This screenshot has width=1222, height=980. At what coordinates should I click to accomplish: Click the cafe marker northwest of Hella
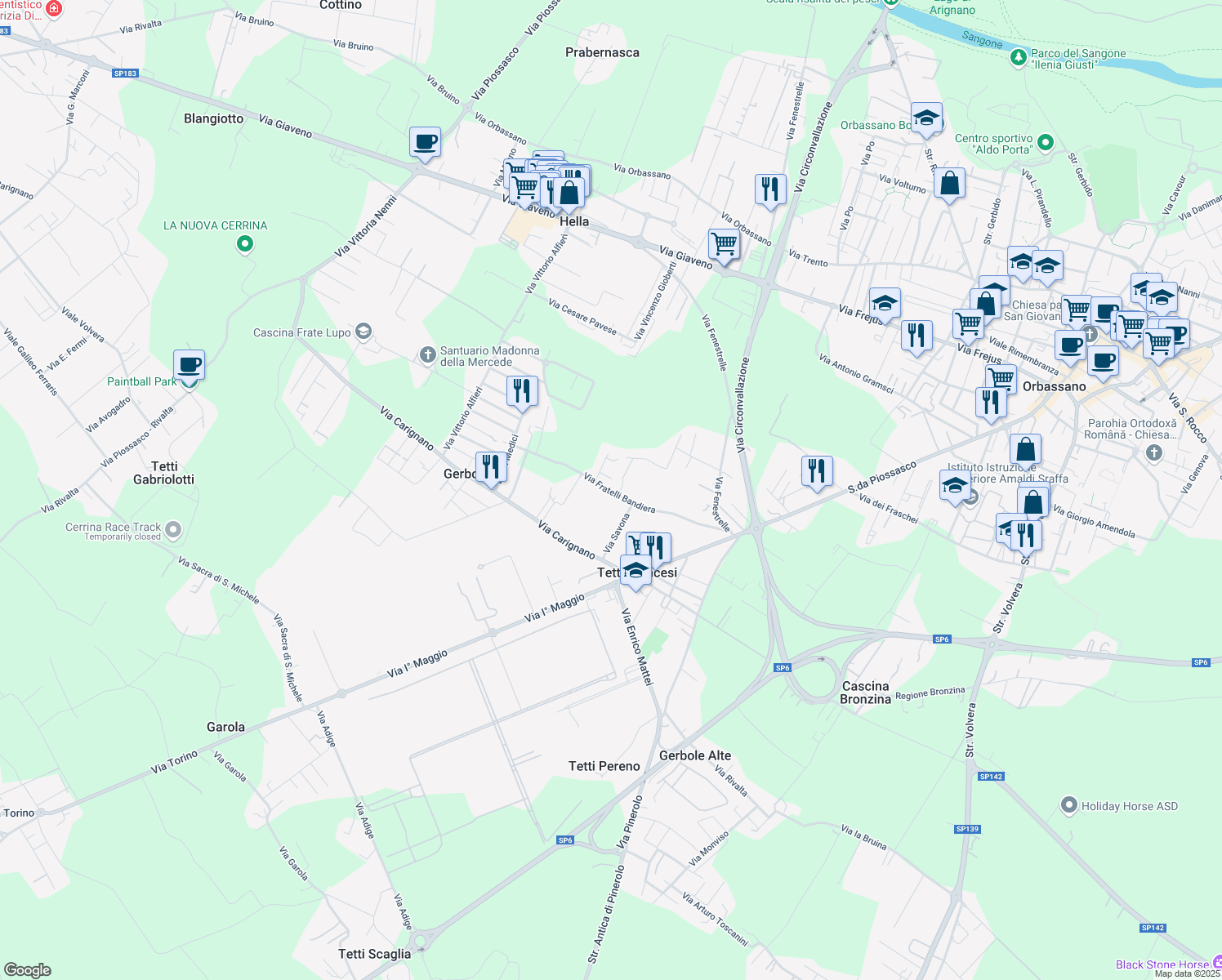tap(425, 142)
